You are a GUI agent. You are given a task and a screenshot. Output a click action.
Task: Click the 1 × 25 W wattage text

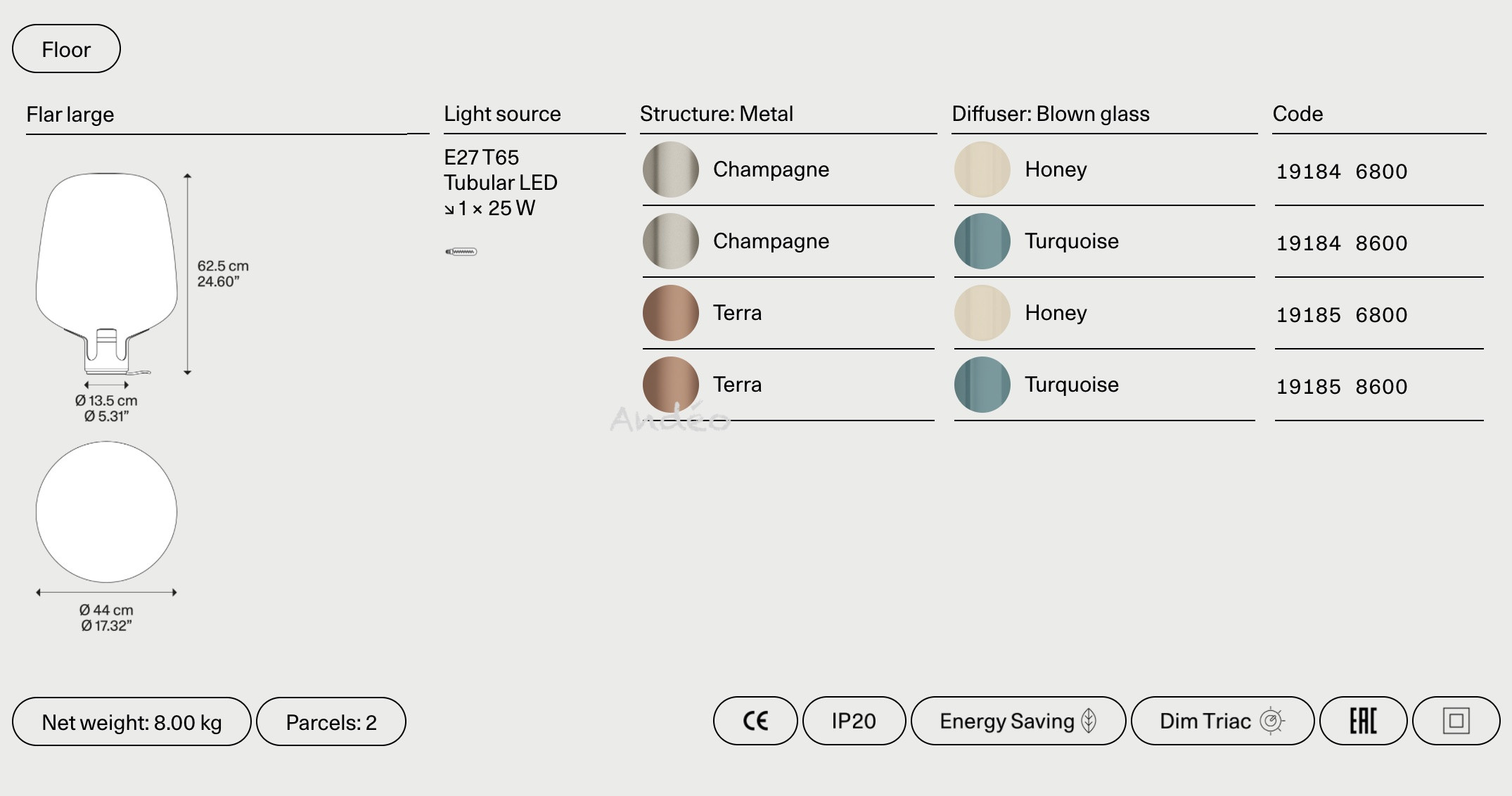pos(490,208)
